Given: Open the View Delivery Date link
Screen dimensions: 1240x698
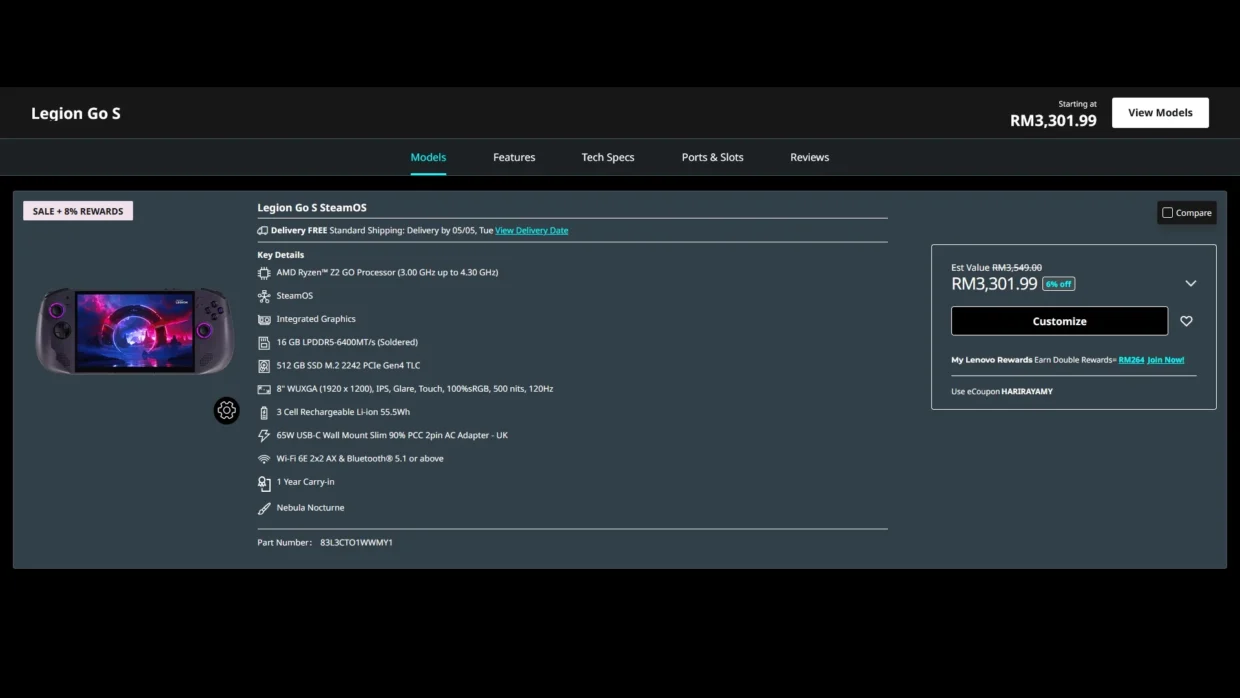Looking at the screenshot, I should (x=531, y=231).
